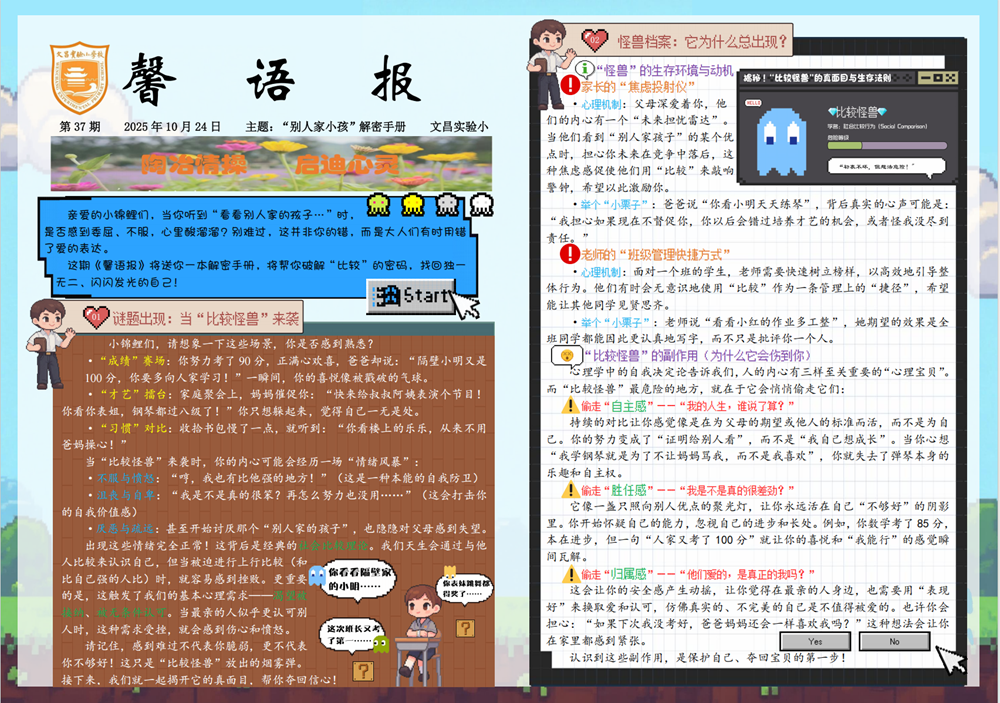This screenshot has height=703, width=1000.
Task: Click the yellow bullet “才艺”擂台
Action: 133,395
